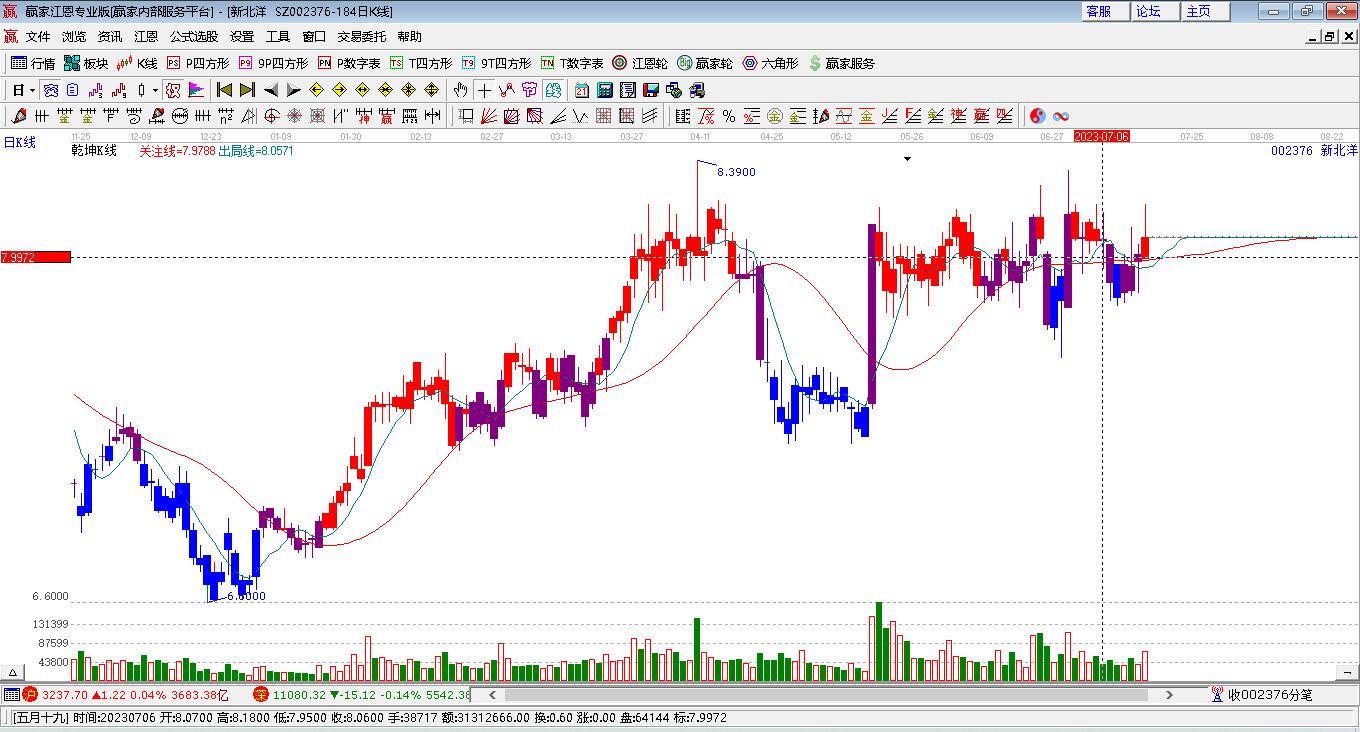
Task: Click the 8.3900 high price label
Action: 737,172
